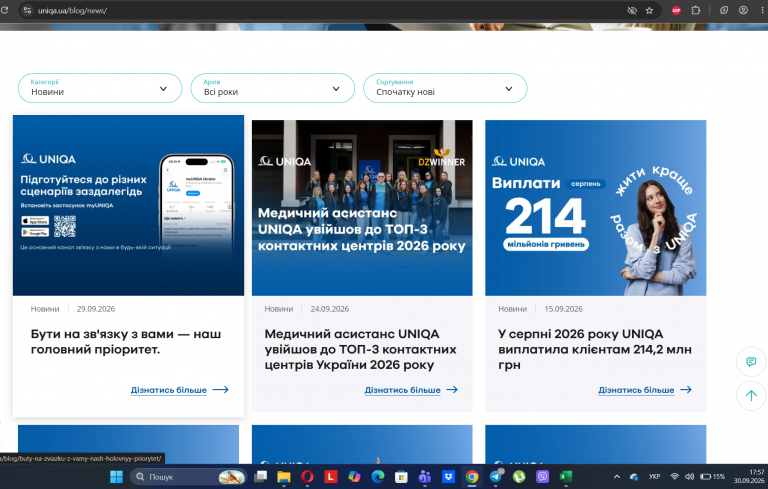Screen dimensions: 768x489
Task: Click the chevron in the Архів selector
Action: pos(336,89)
